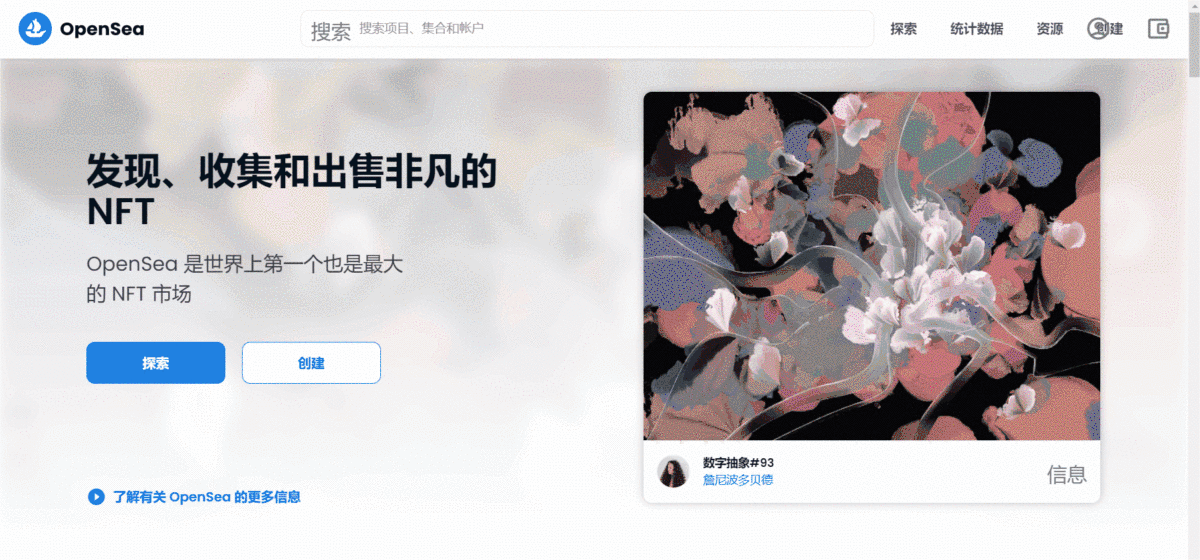Open the featured floral NFT artwork

pos(872,266)
